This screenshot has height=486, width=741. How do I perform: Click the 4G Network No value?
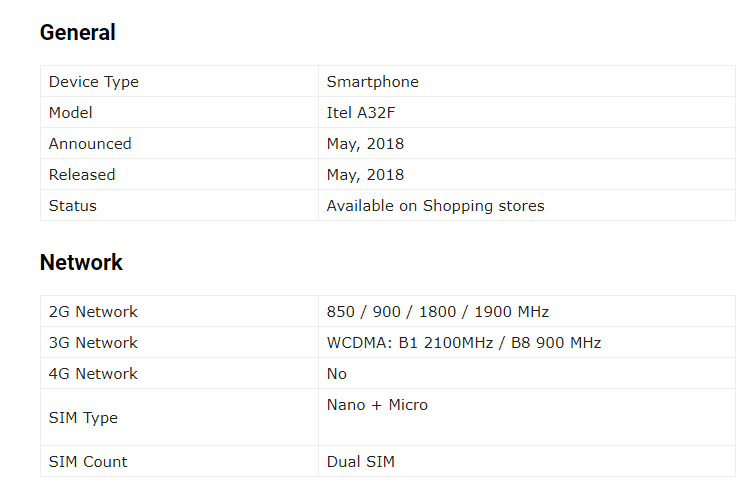tap(336, 373)
